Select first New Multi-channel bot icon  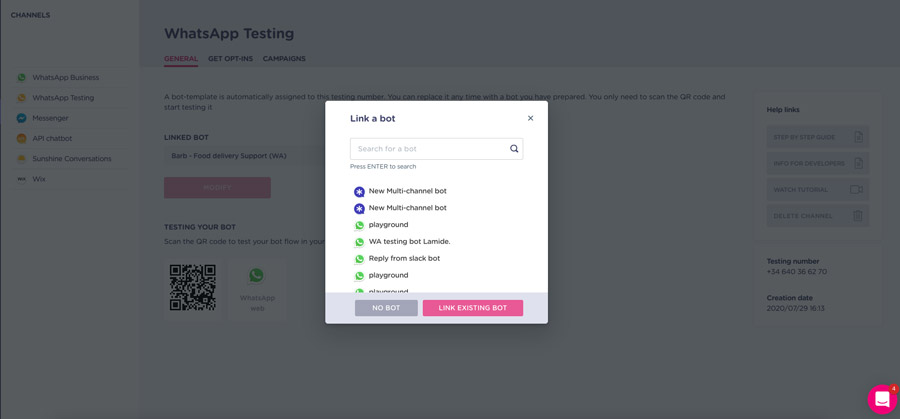pos(359,192)
